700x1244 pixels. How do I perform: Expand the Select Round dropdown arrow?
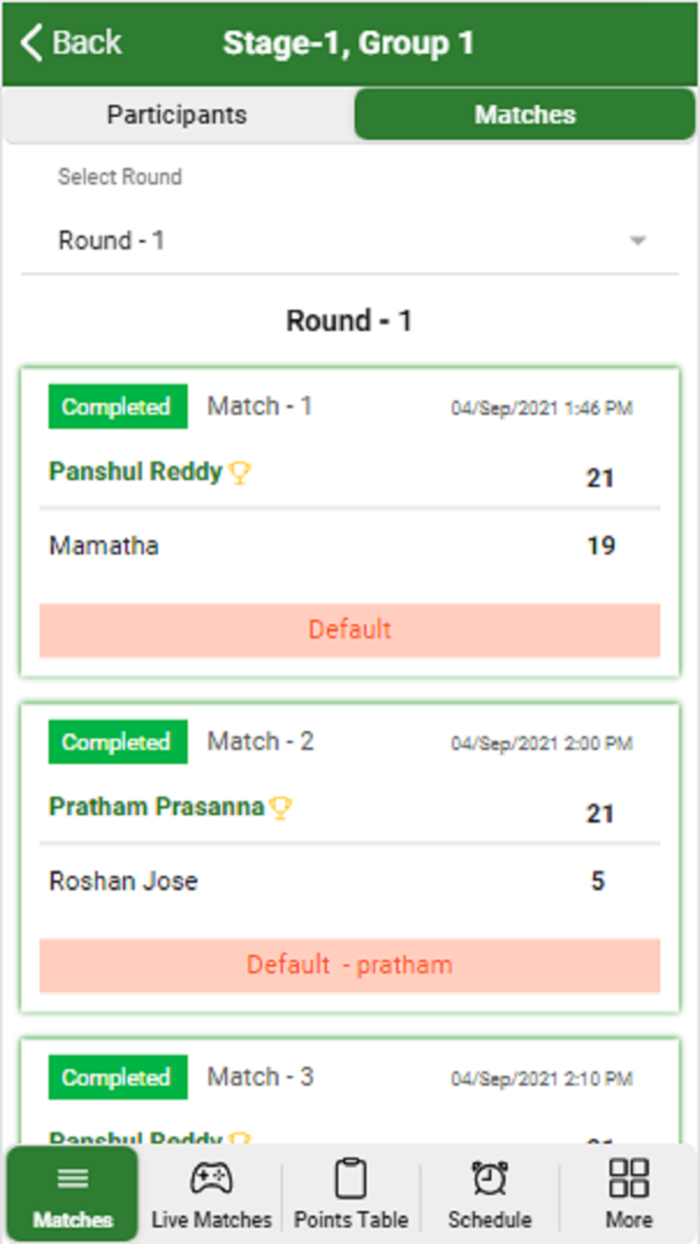tap(638, 241)
